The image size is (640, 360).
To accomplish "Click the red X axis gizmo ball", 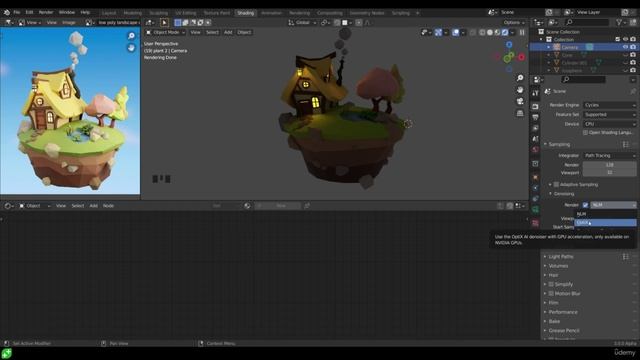I will click(521, 58).
